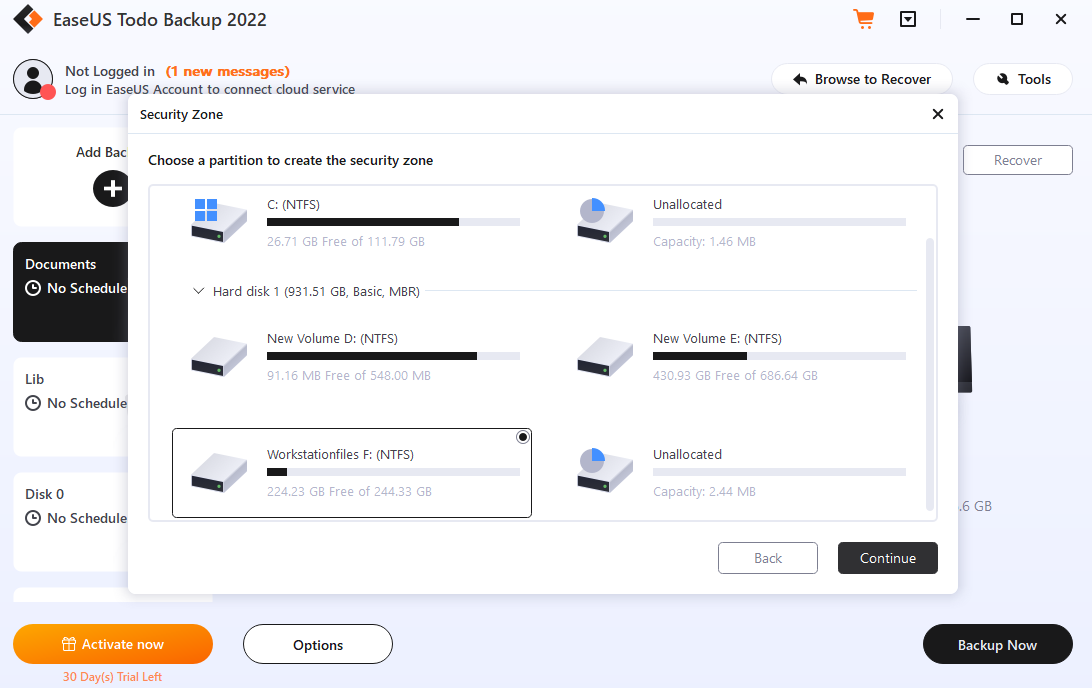Toggle the Workstationfiles F: radio button
The width and height of the screenshot is (1092, 688).
click(x=522, y=437)
